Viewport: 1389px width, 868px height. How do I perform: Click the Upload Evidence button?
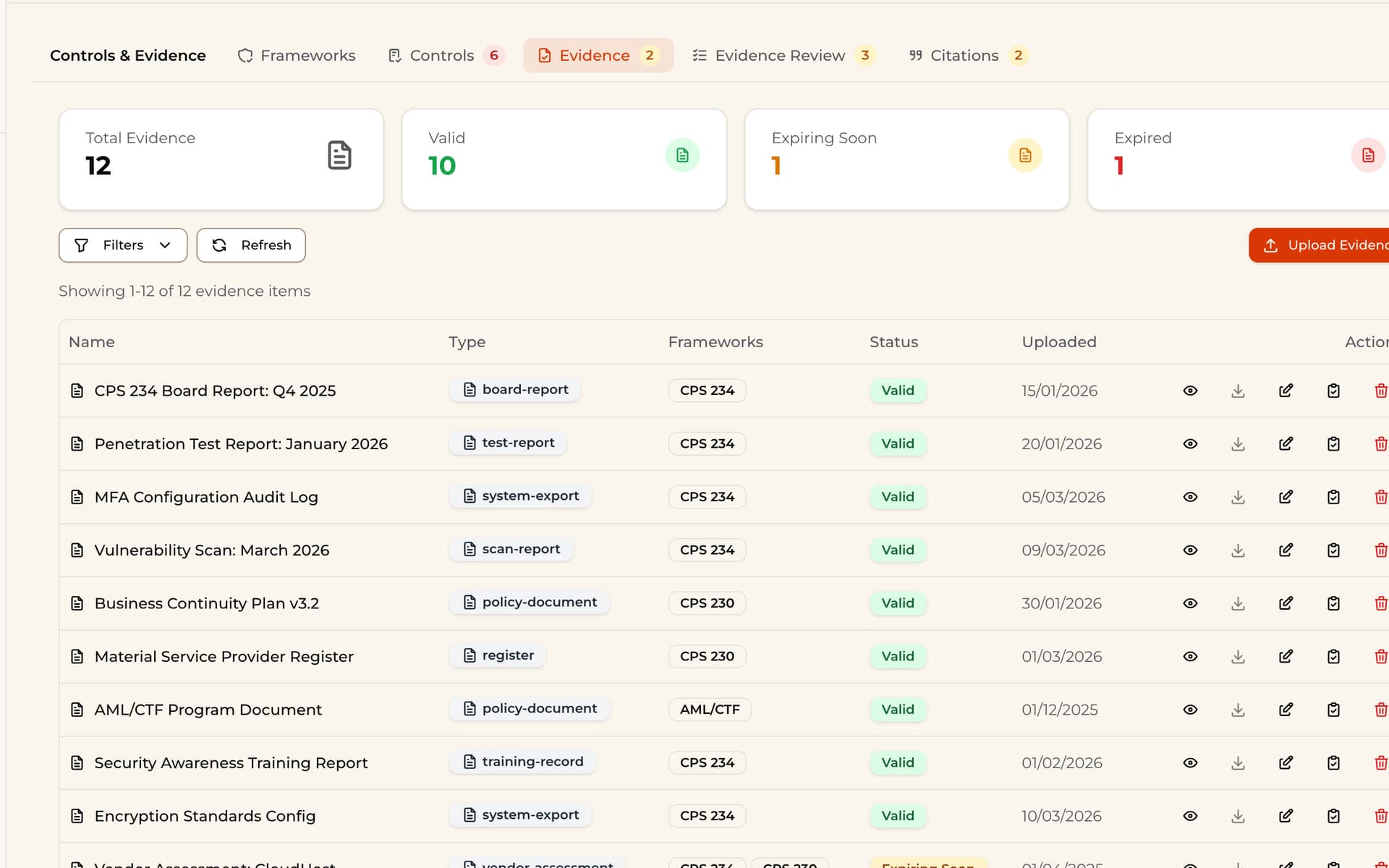[x=1319, y=245]
